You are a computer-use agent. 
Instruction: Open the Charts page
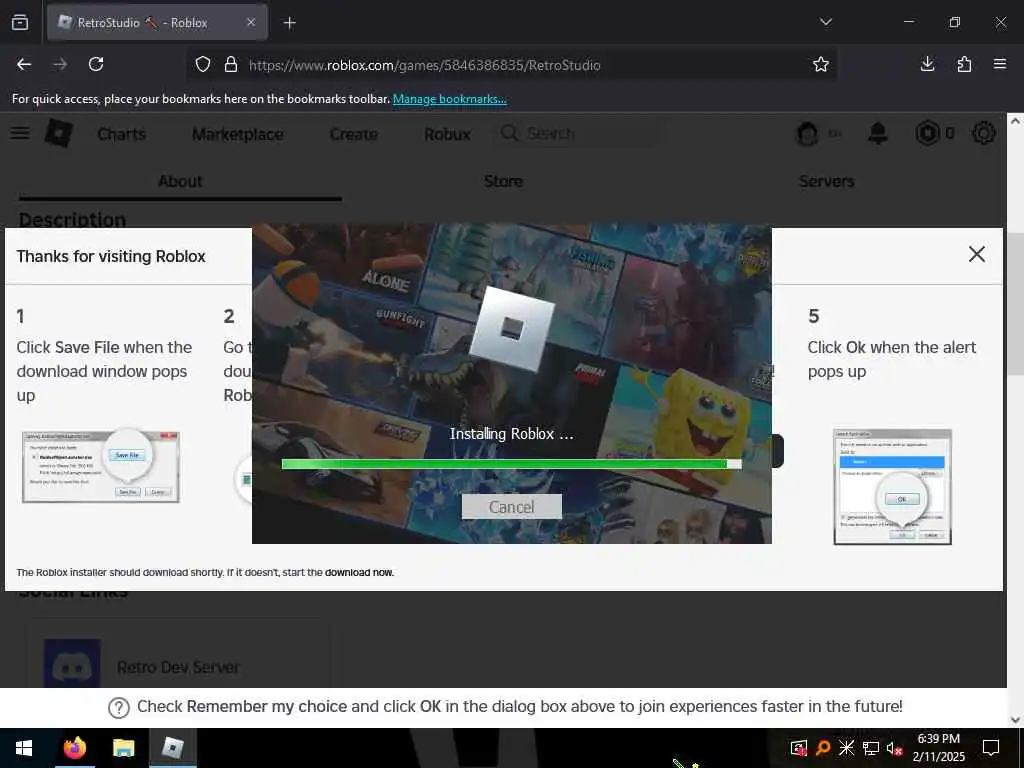[x=121, y=134]
